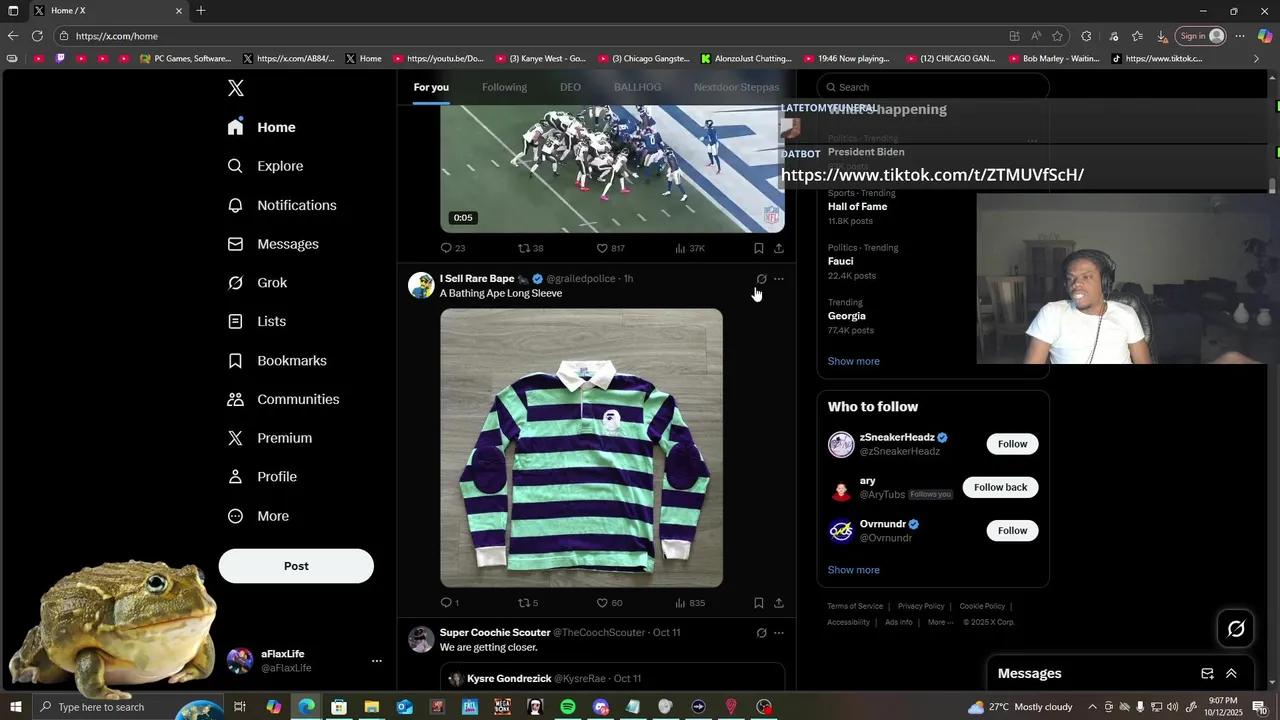
Task: Show more accounts to follow
Action: pyautogui.click(x=854, y=570)
